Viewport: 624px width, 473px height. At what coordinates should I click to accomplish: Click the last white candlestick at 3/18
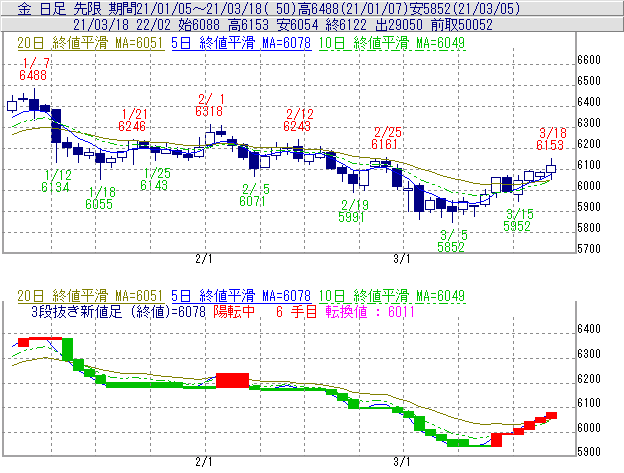click(x=551, y=169)
